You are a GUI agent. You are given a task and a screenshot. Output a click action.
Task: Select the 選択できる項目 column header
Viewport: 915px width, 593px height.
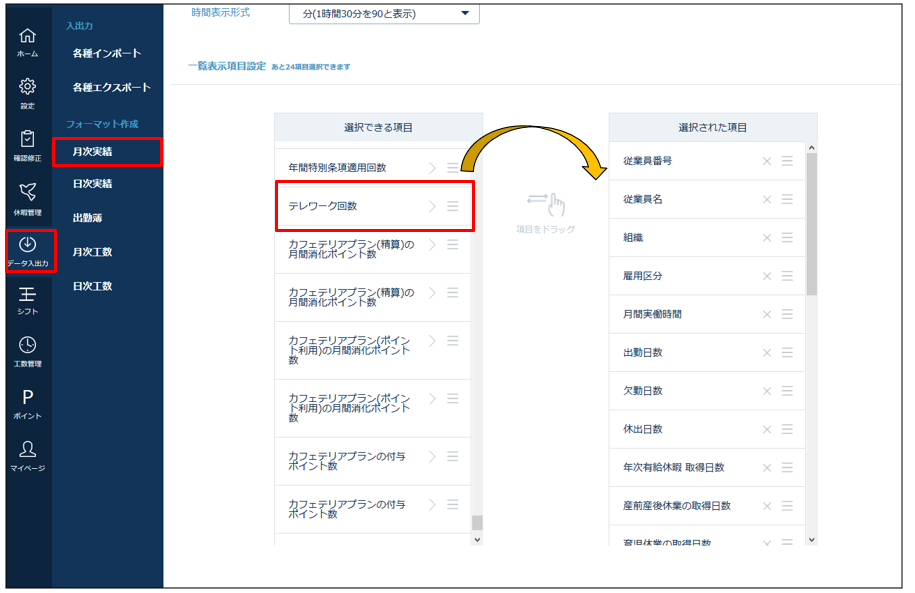379,127
